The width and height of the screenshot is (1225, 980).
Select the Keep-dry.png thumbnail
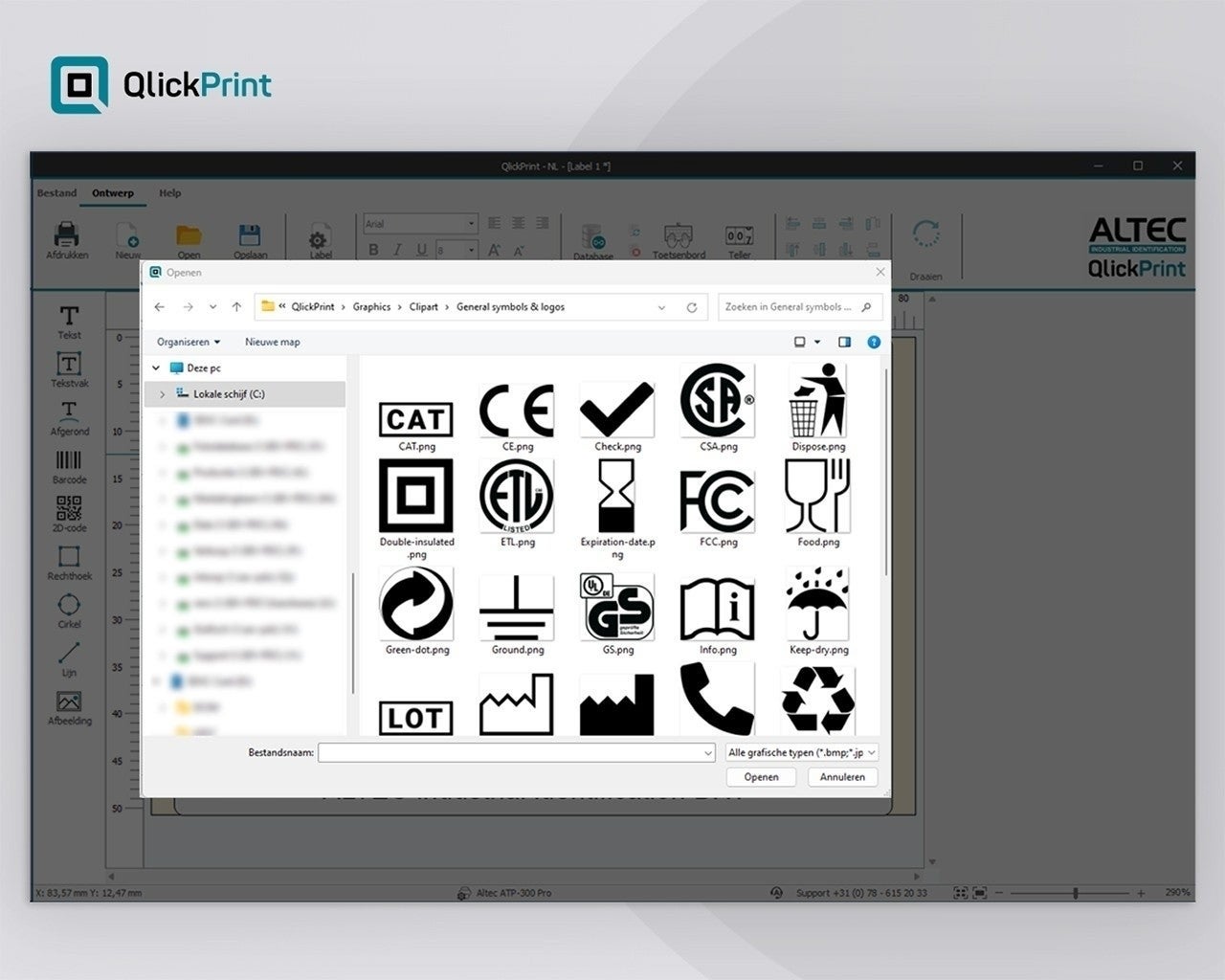(x=818, y=607)
